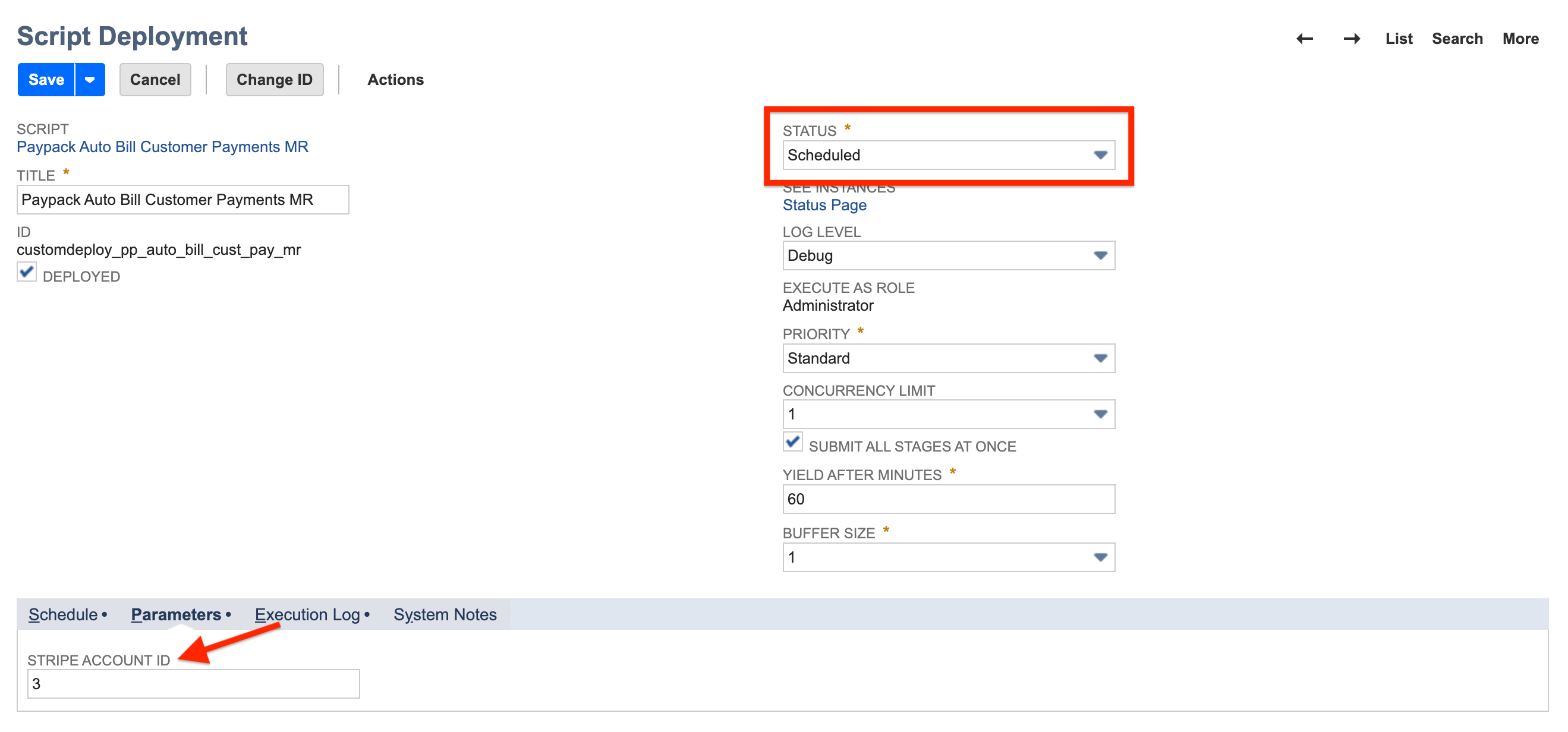Navigate to the previous record arrow

(x=1305, y=39)
